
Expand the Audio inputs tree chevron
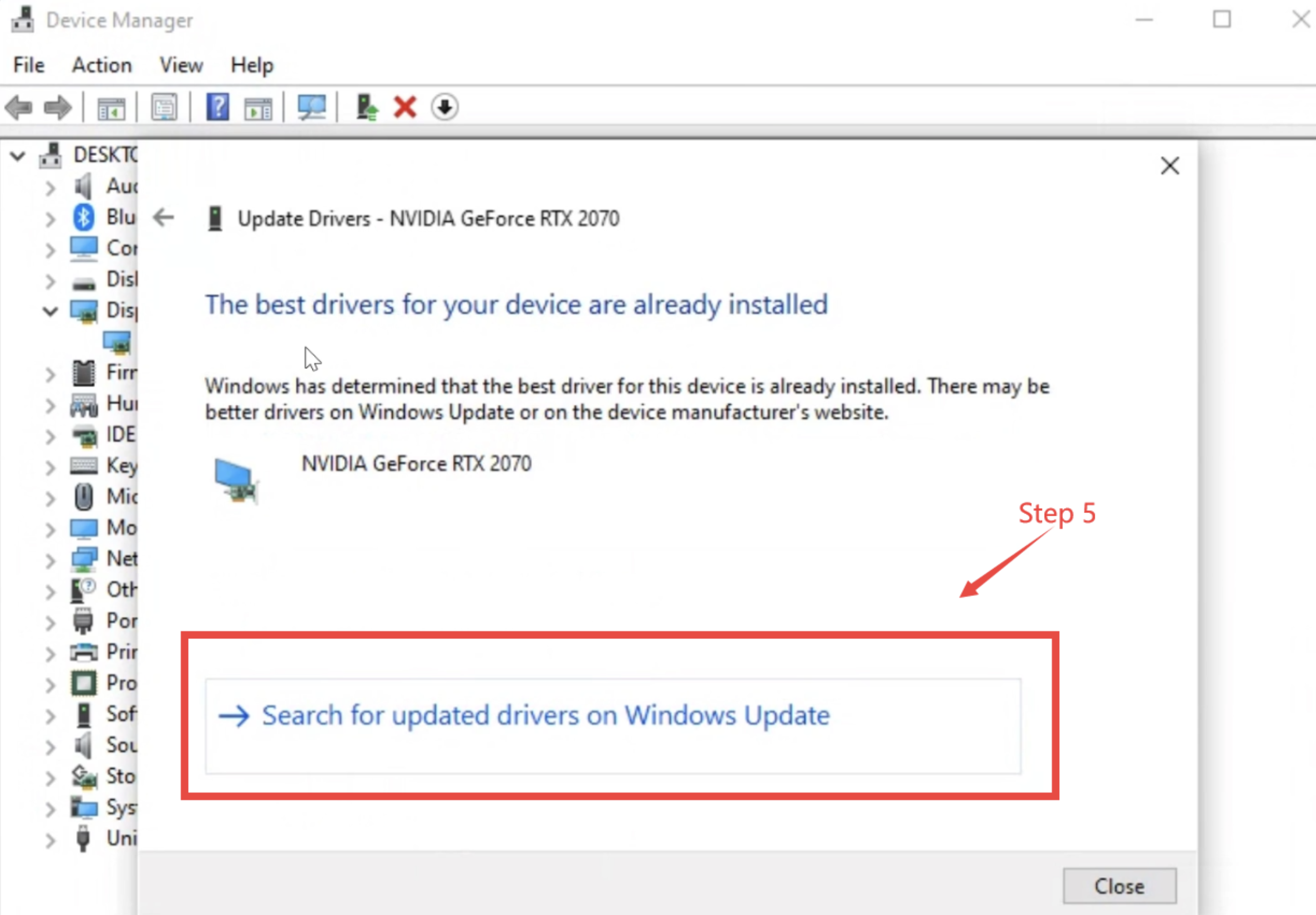pyautogui.click(x=50, y=187)
